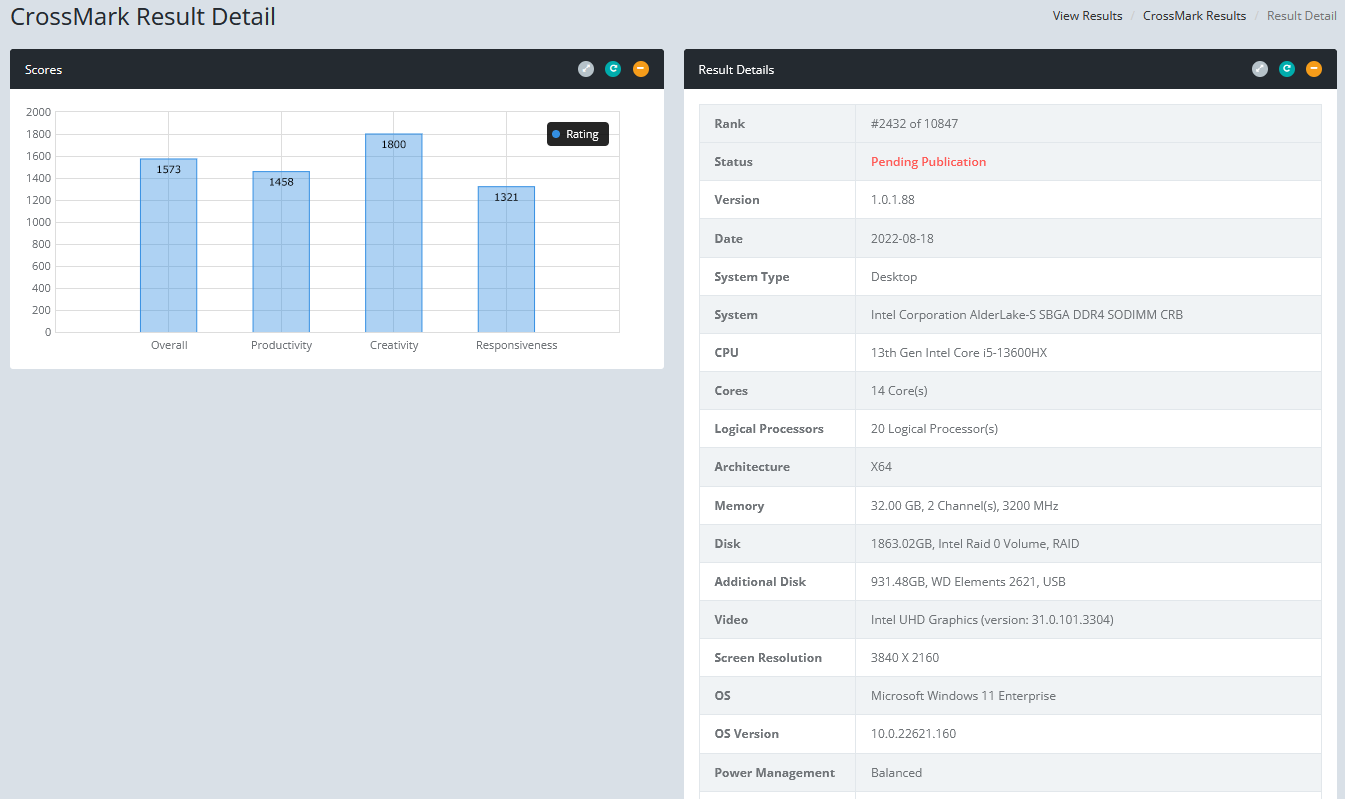
Task: Click the Result Details panel header title
Action: 736,70
